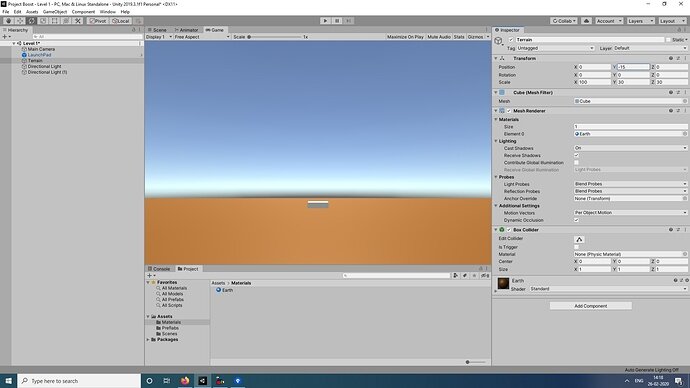This screenshot has height=388, width=690.
Task: Select the Rotate tool in the toolbar
Action: 31,21
